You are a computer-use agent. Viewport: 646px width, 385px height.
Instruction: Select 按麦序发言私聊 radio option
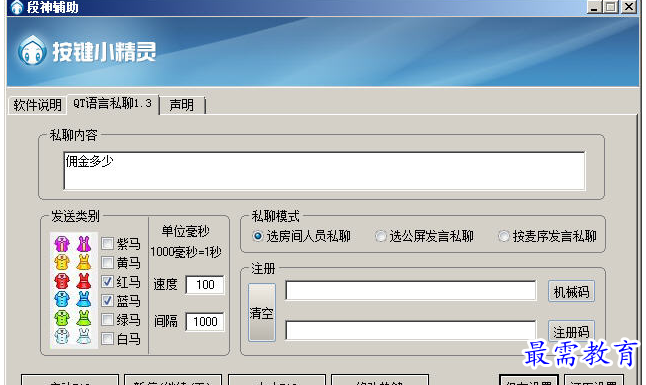click(503, 236)
